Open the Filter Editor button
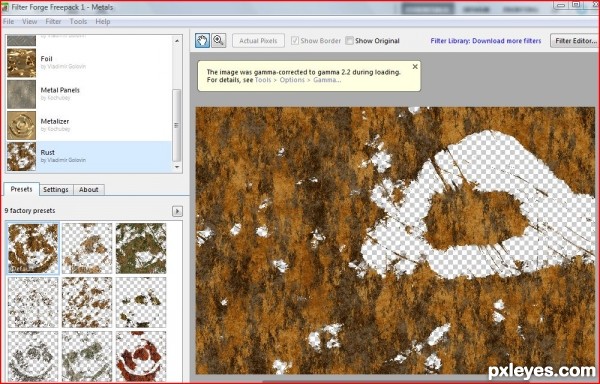The height and width of the screenshot is (384, 600). coord(575,41)
